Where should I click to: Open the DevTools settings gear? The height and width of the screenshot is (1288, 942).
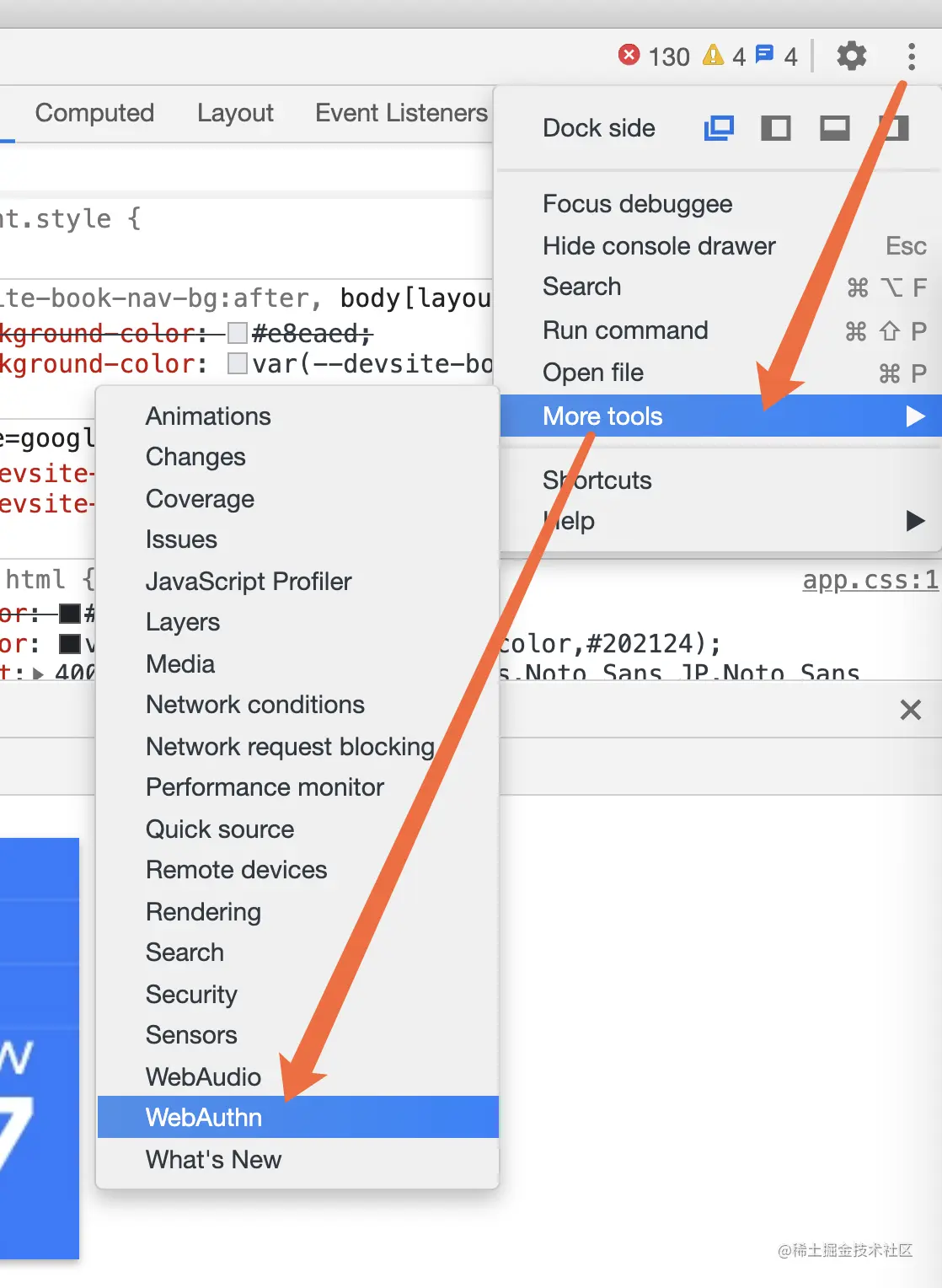point(851,56)
